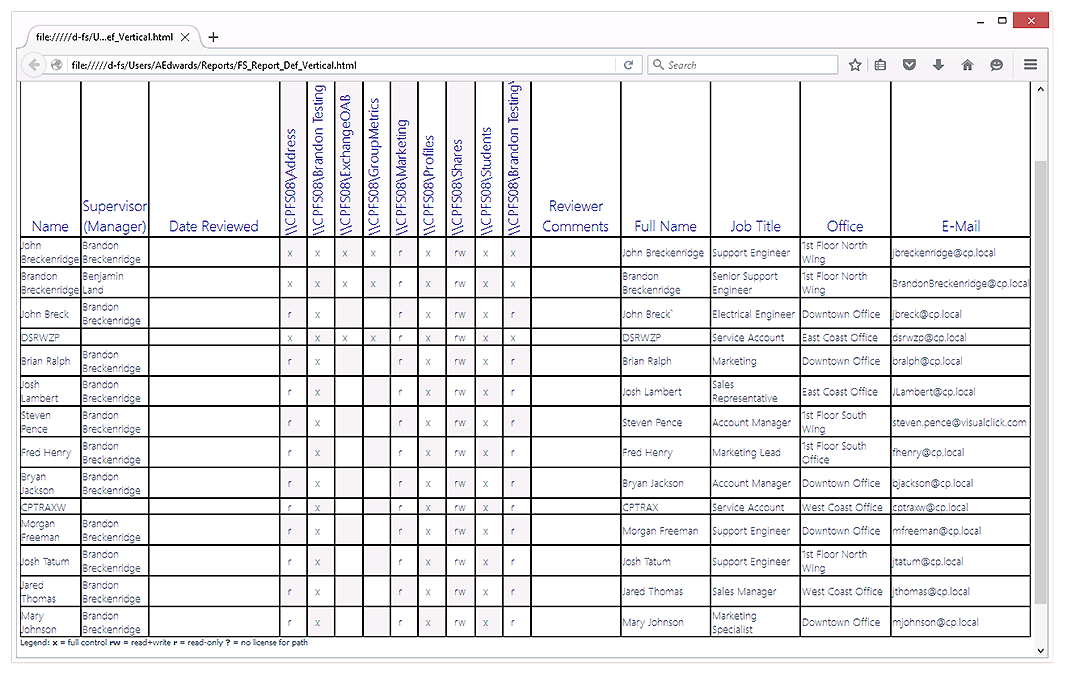Click the Reviewer Comments column header
The height and width of the screenshot is (676, 1067).
pos(575,216)
